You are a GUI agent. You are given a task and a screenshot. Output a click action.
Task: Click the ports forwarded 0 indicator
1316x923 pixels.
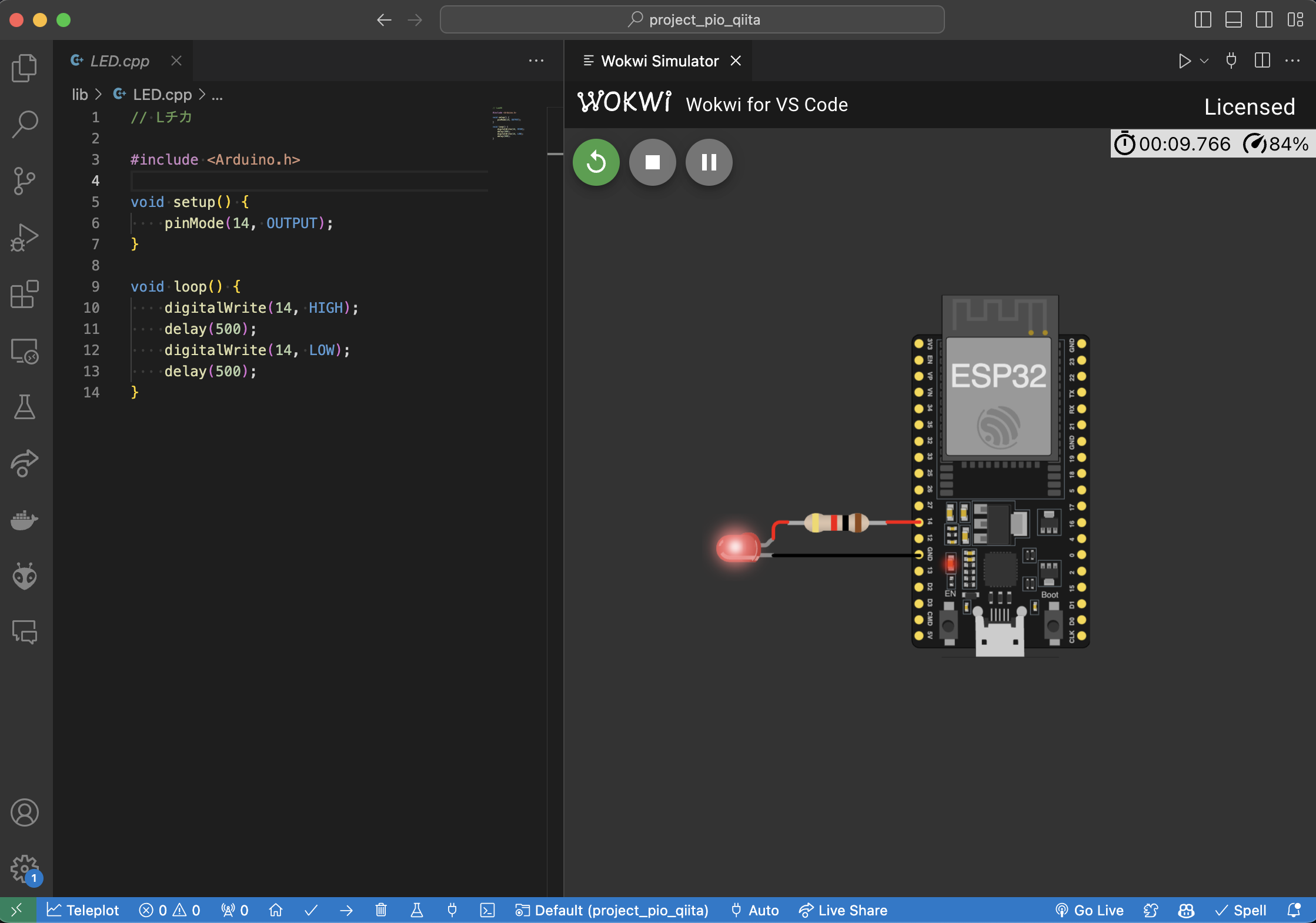(235, 910)
